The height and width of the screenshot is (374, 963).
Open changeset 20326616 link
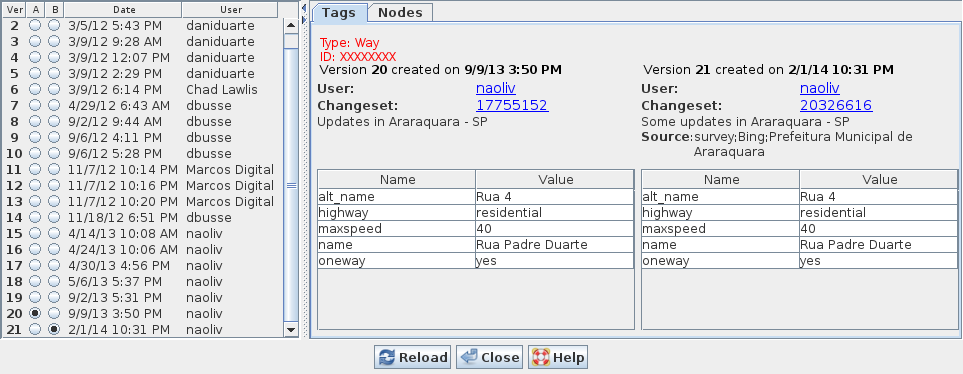tap(836, 105)
